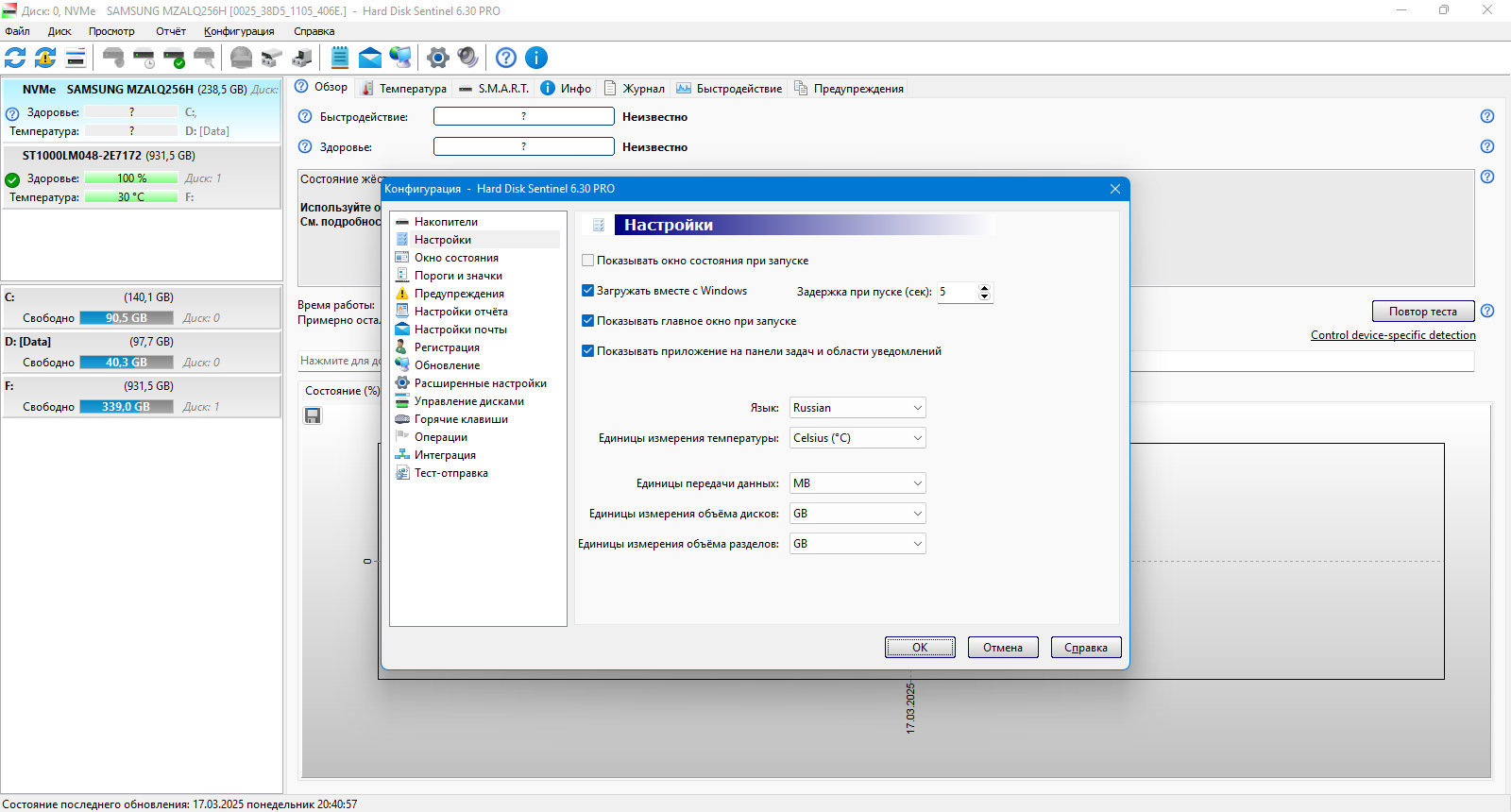
Task: Click the blue info circle toolbar icon
Action: (536, 58)
